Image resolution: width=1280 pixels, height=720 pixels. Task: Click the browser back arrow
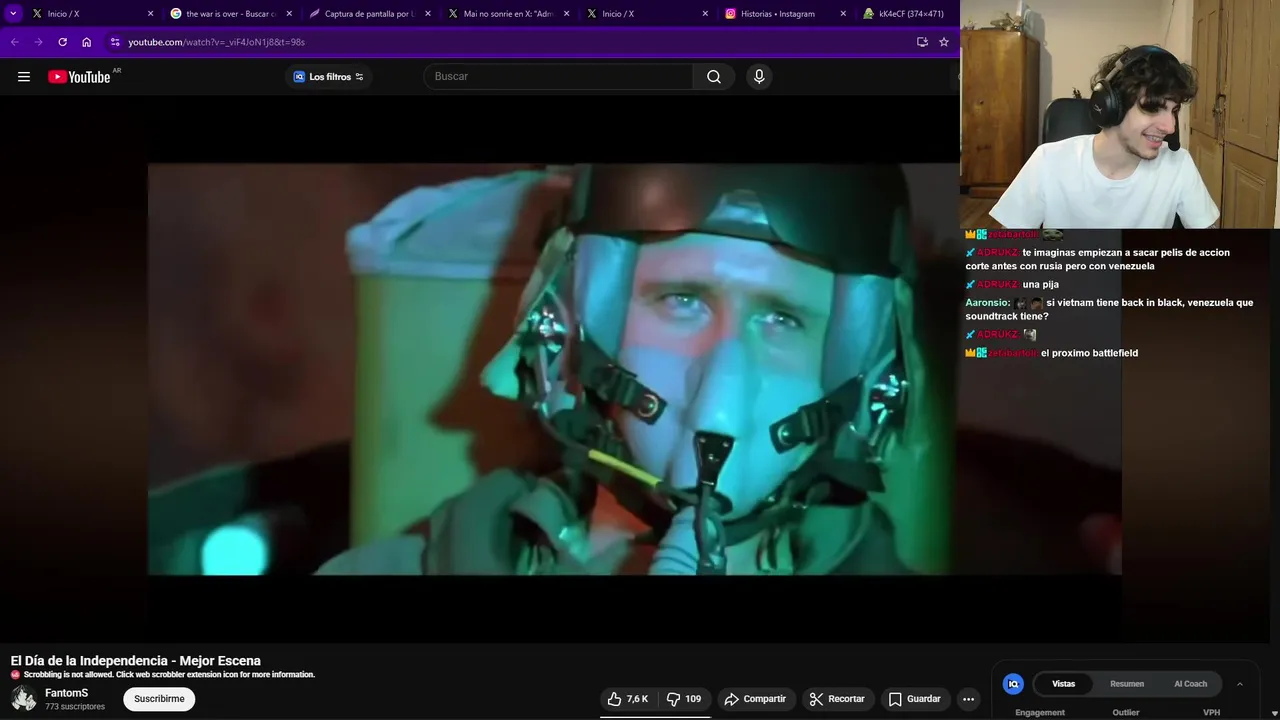tap(14, 42)
